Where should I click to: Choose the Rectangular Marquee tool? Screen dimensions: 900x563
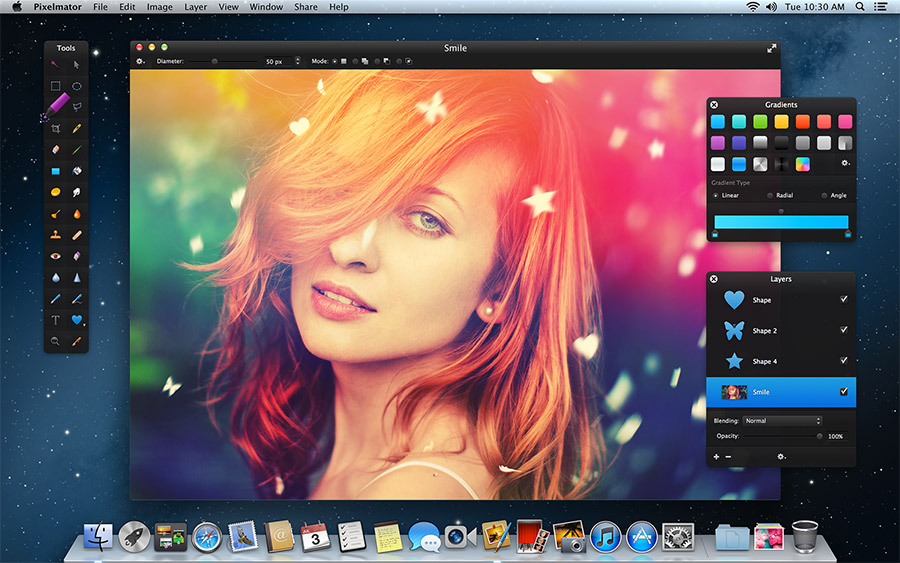(x=56, y=86)
